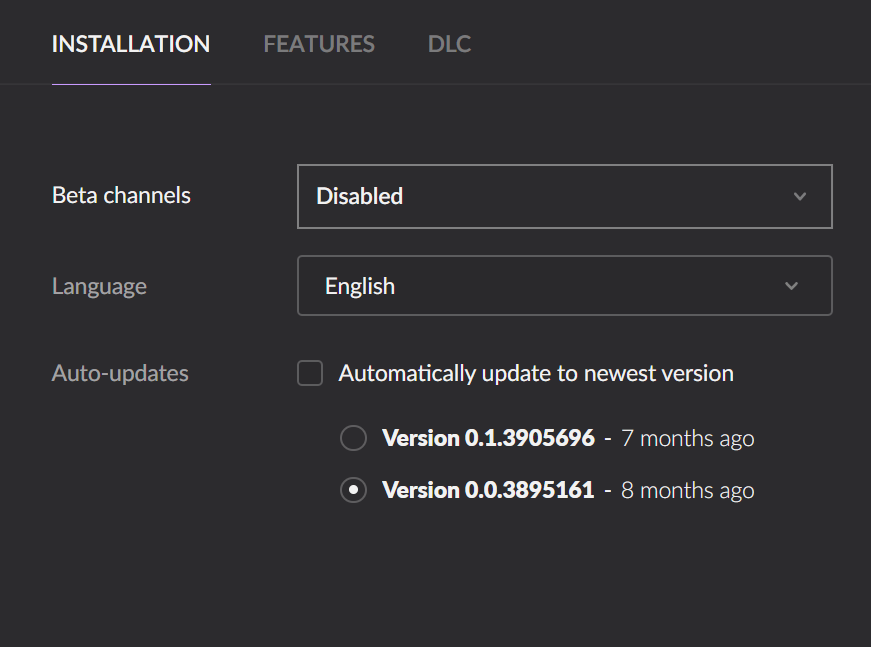This screenshot has width=871, height=647.
Task: Click the 'Version 0.1.3905696' text
Action: (488, 438)
